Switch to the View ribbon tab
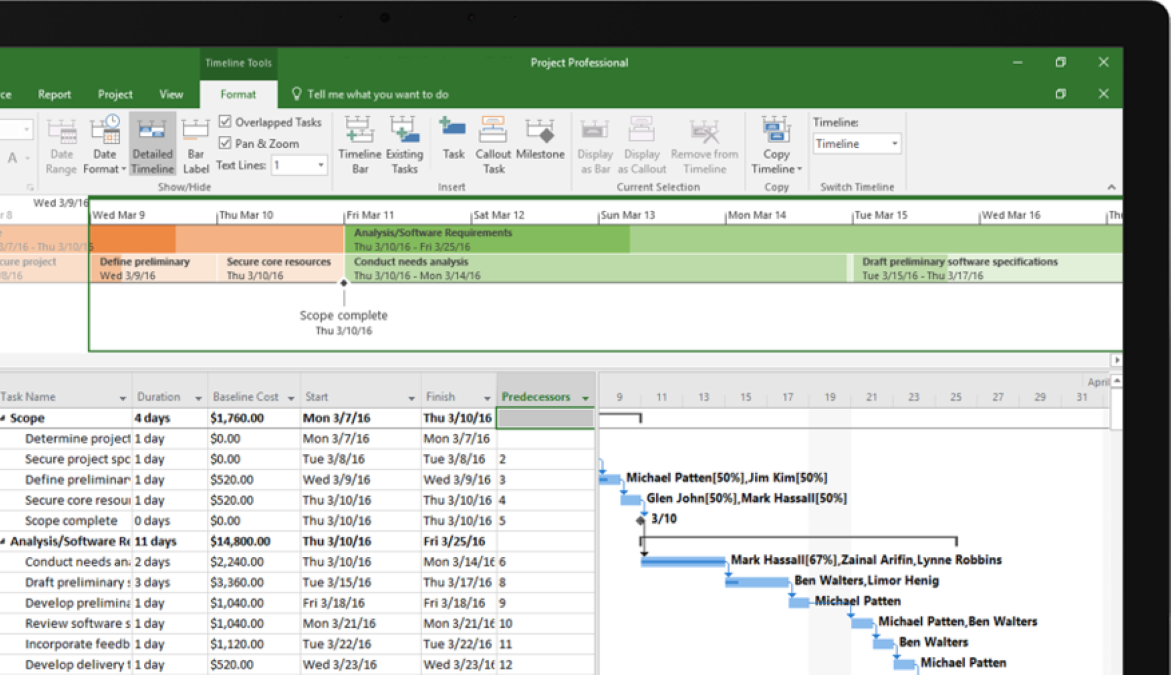Viewport: 1171px width, 675px height. pos(170,94)
